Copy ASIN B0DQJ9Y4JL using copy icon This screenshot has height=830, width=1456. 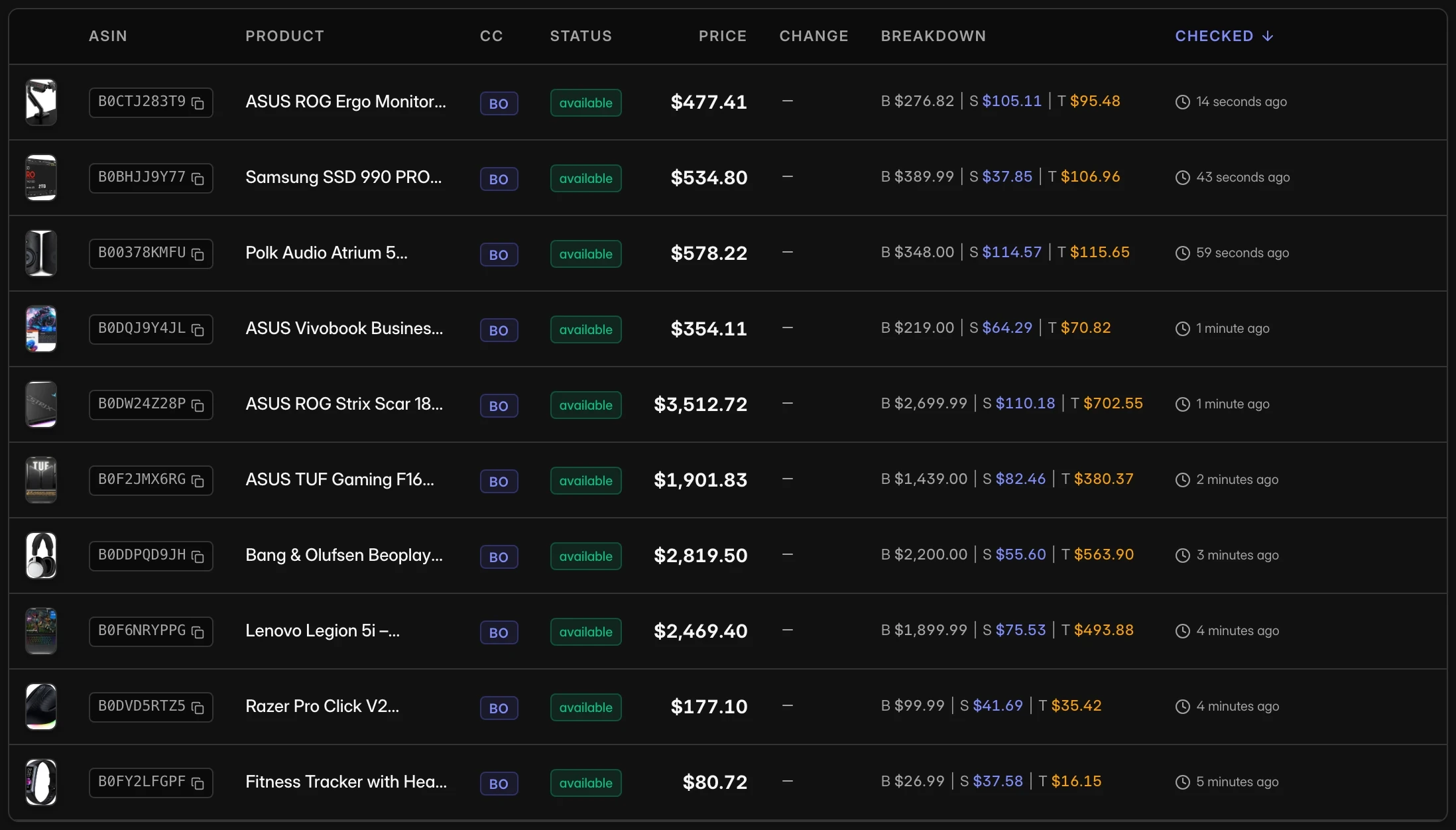click(198, 329)
